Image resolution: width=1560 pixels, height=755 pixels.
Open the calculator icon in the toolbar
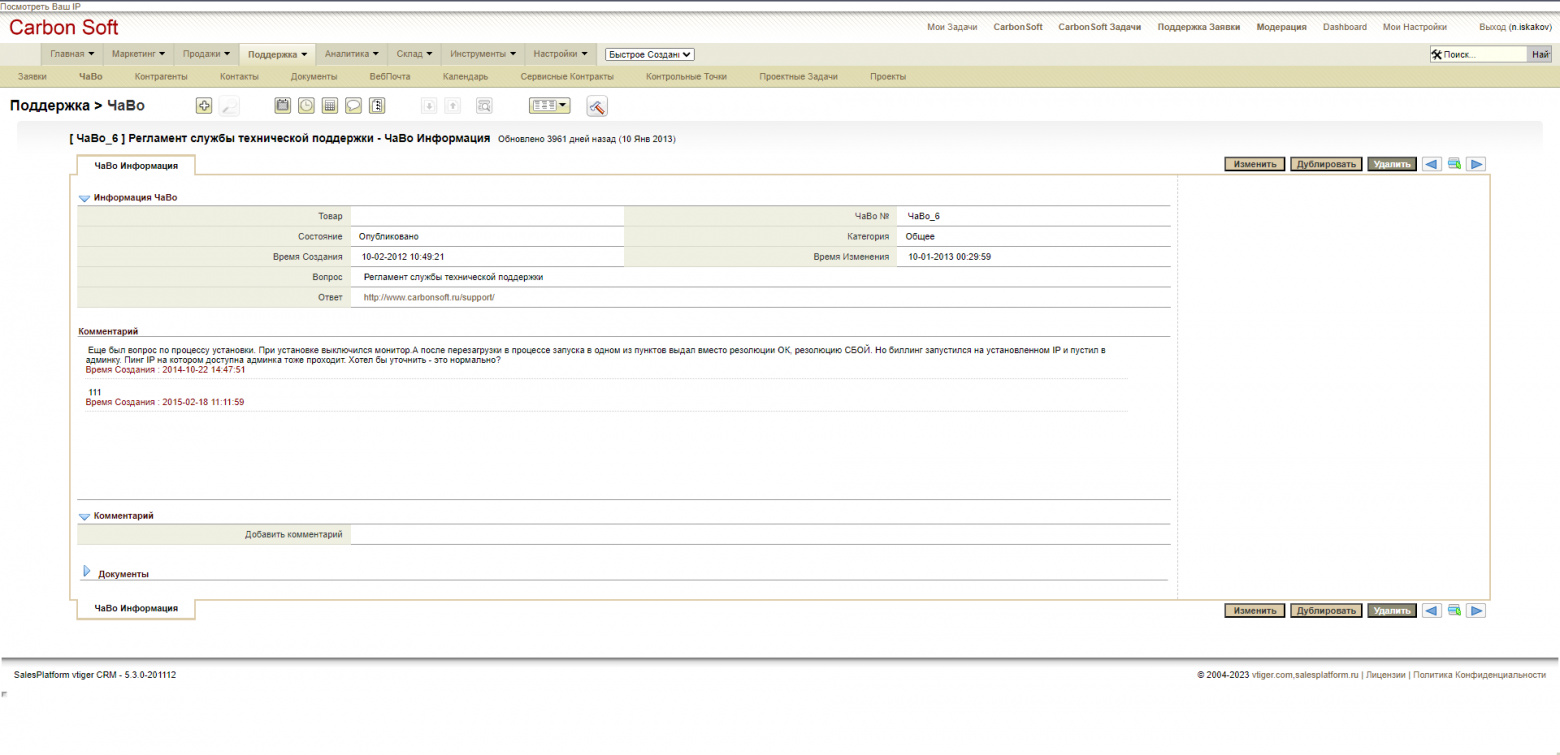tap(329, 105)
